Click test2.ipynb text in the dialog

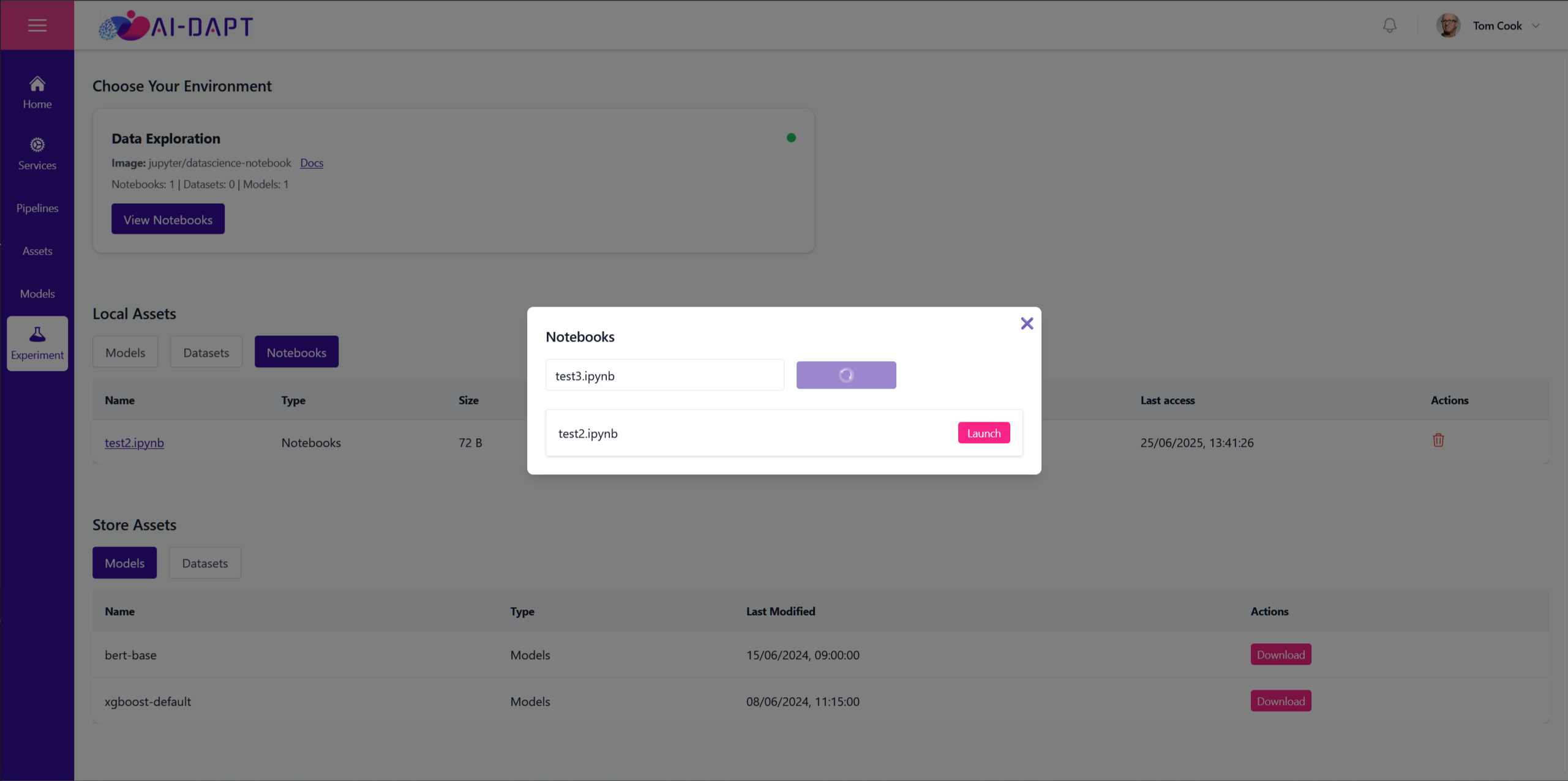(x=588, y=433)
